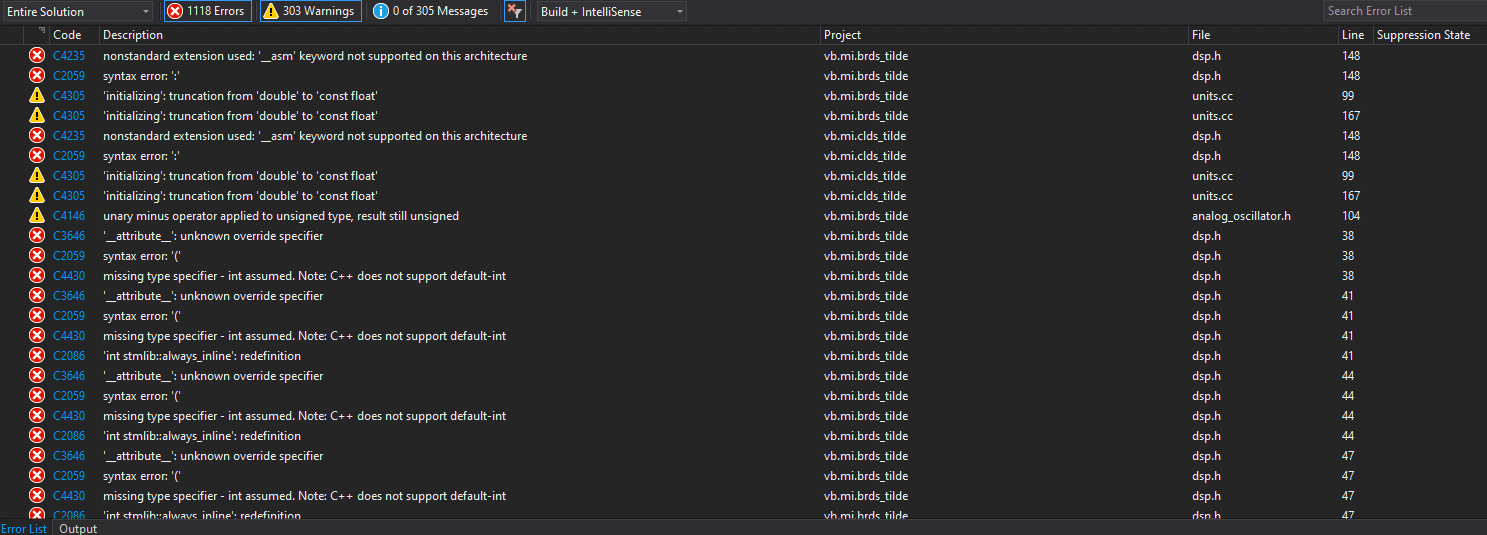Image resolution: width=1487 pixels, height=535 pixels.
Task: Switch to the Output tab
Action: 78,528
